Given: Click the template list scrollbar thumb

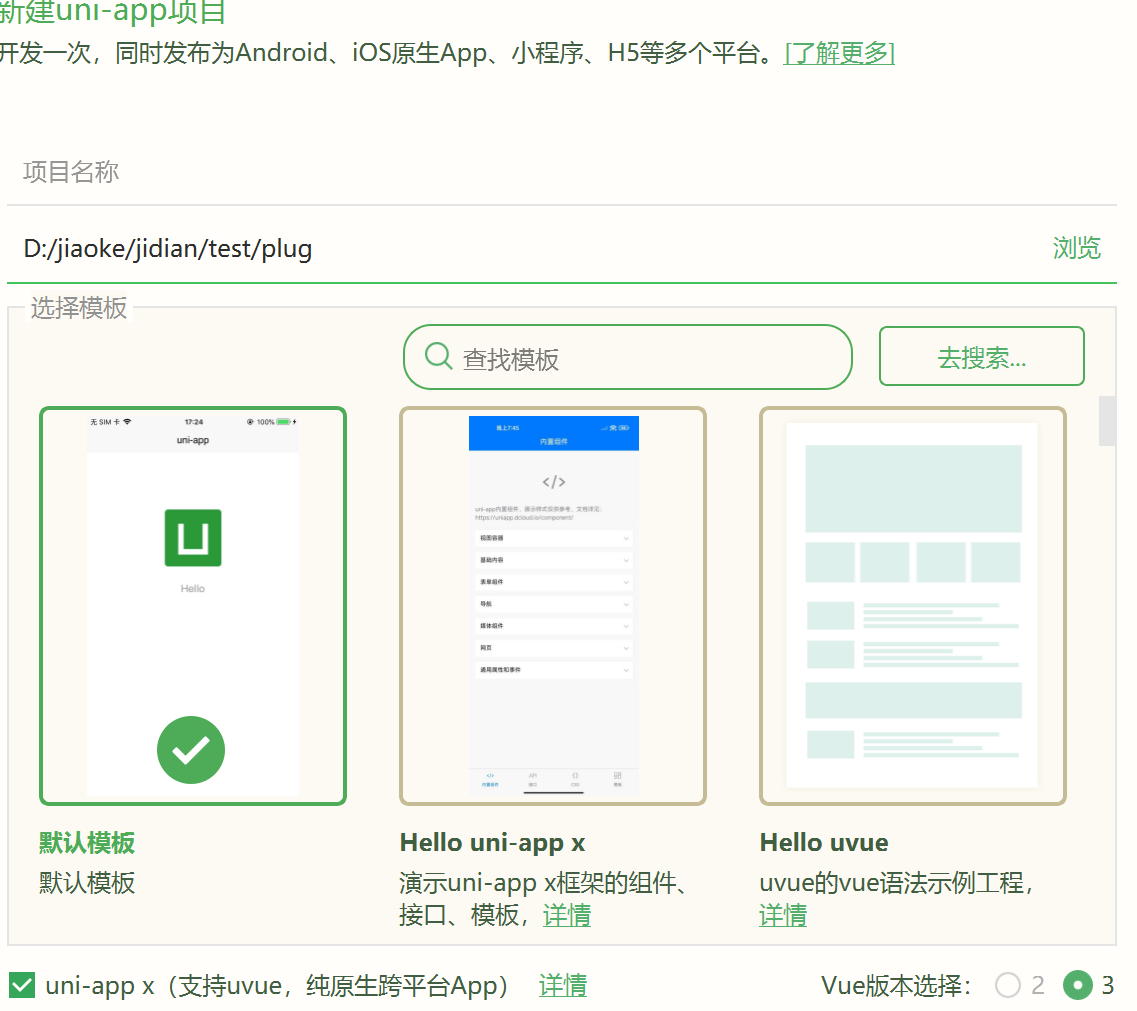Looking at the screenshot, I should click(x=1107, y=421).
